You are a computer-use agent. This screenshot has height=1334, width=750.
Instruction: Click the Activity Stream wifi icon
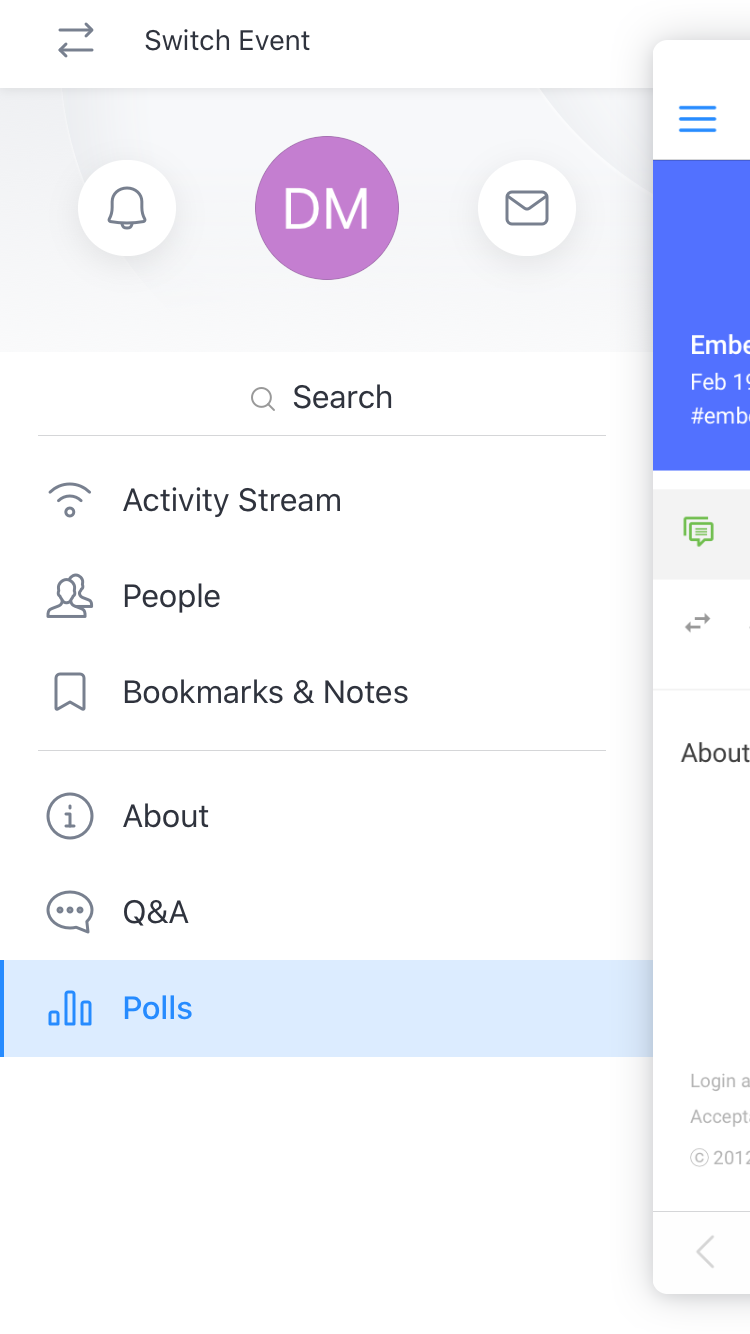pos(69,500)
